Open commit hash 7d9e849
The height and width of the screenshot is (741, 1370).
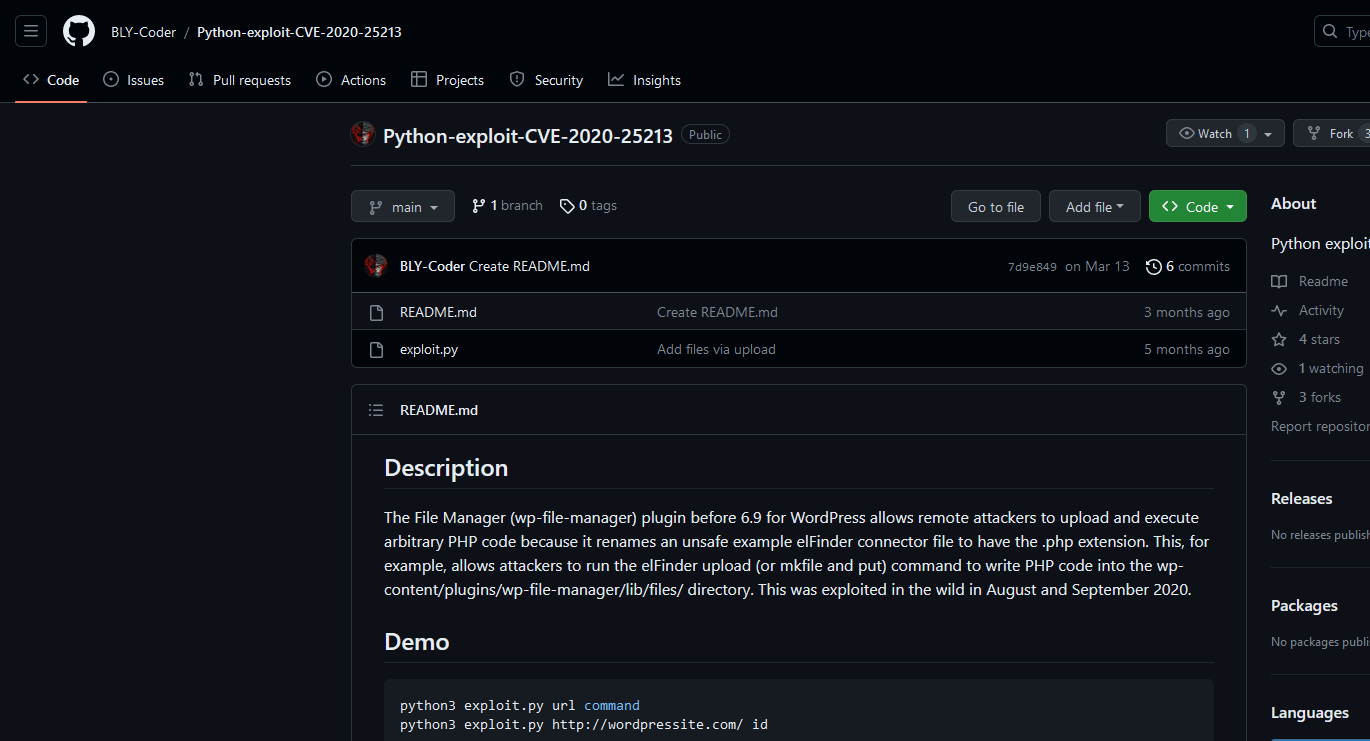(1032, 267)
